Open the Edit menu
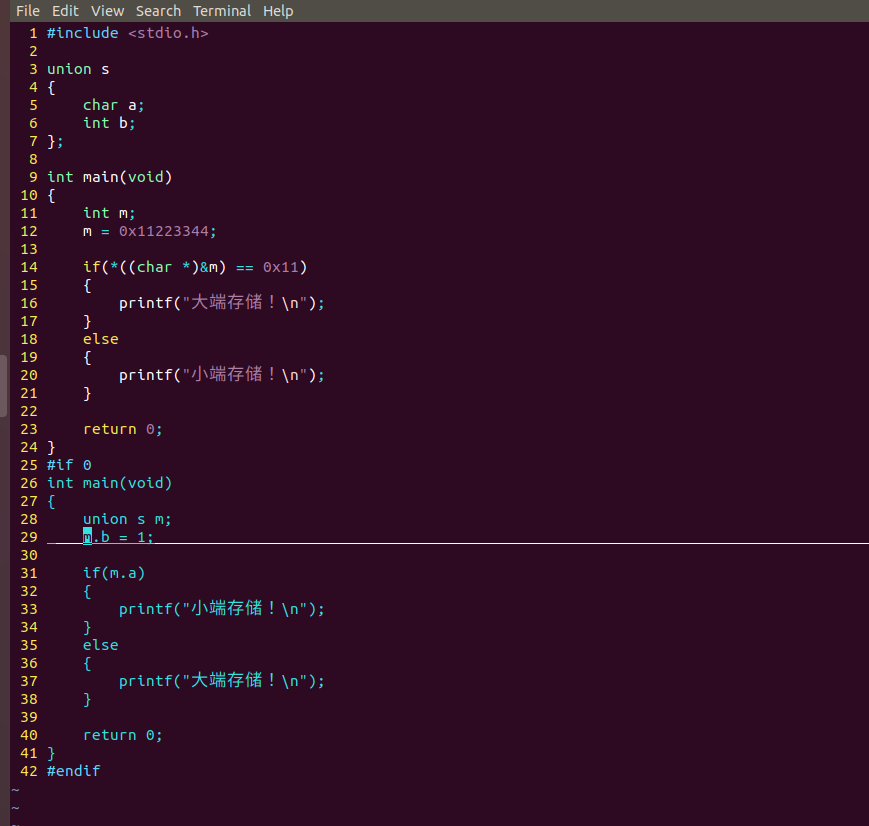 pyautogui.click(x=65, y=11)
